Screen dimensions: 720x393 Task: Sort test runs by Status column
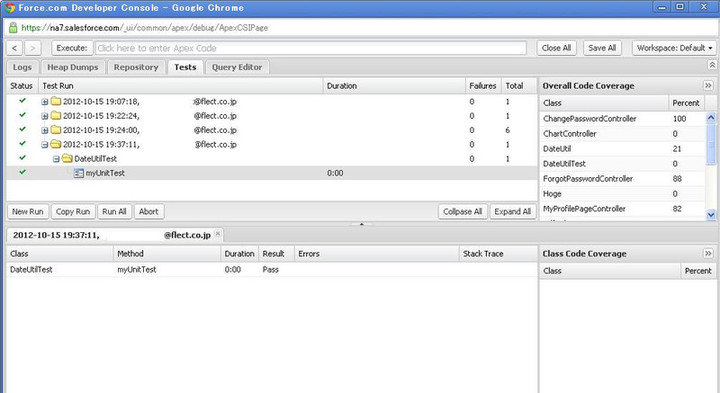tap(22, 86)
